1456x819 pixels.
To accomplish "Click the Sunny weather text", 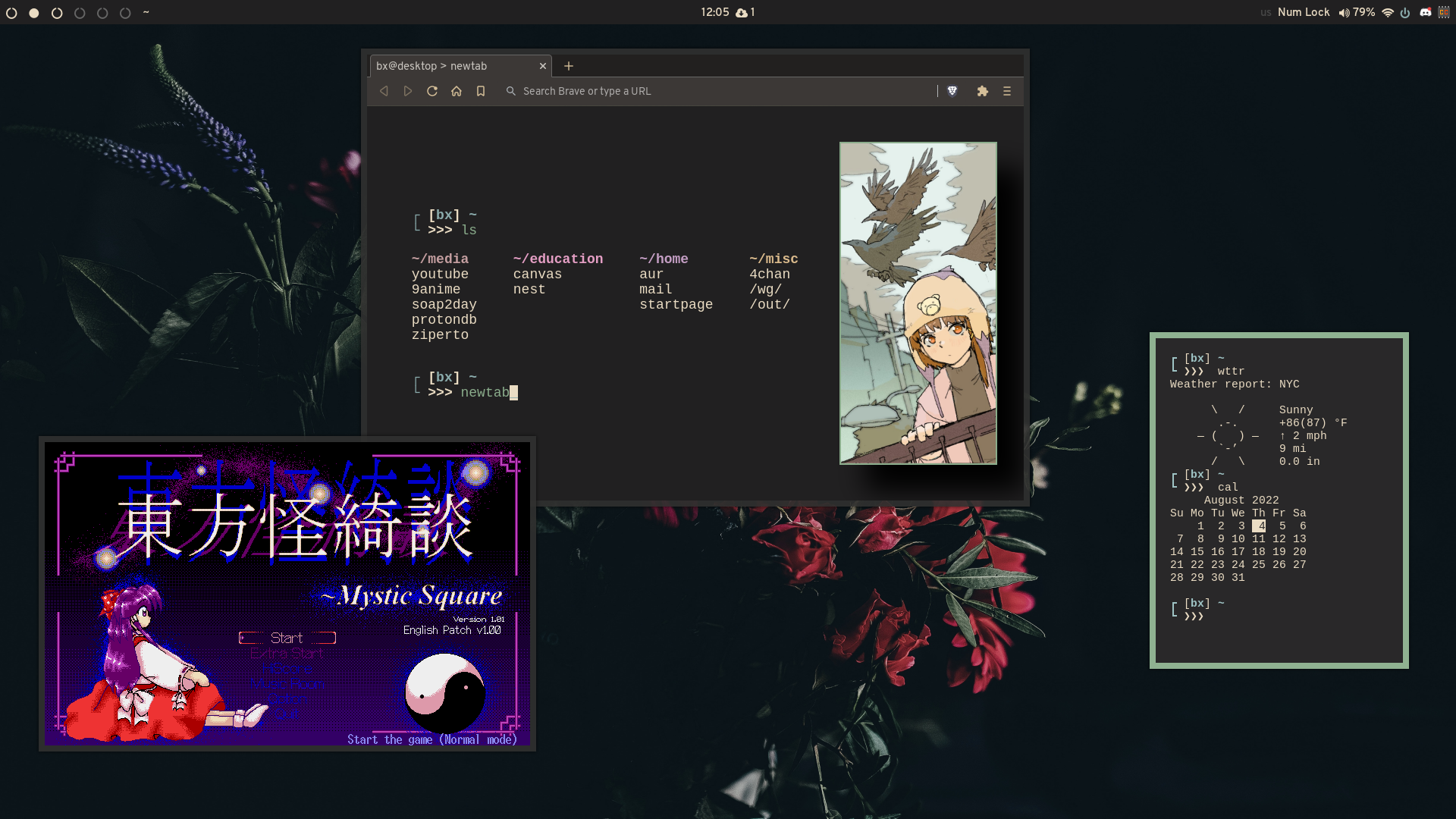I will tap(1296, 409).
